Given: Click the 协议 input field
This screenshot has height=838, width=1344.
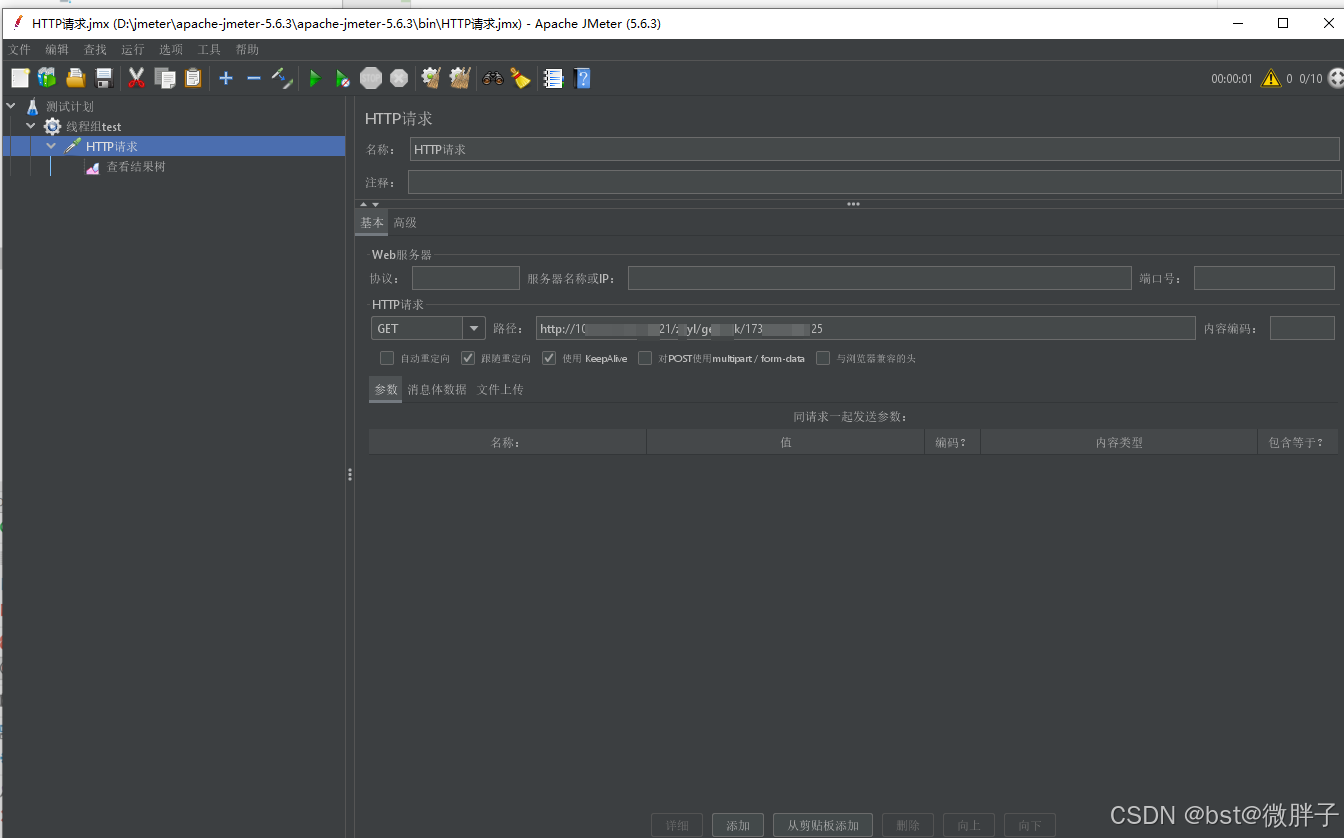Looking at the screenshot, I should click(x=466, y=278).
